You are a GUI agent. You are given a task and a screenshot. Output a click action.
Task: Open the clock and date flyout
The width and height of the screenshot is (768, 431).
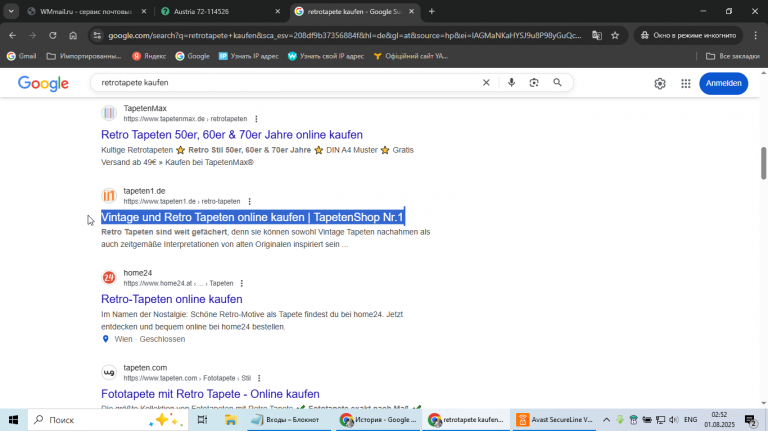point(720,420)
